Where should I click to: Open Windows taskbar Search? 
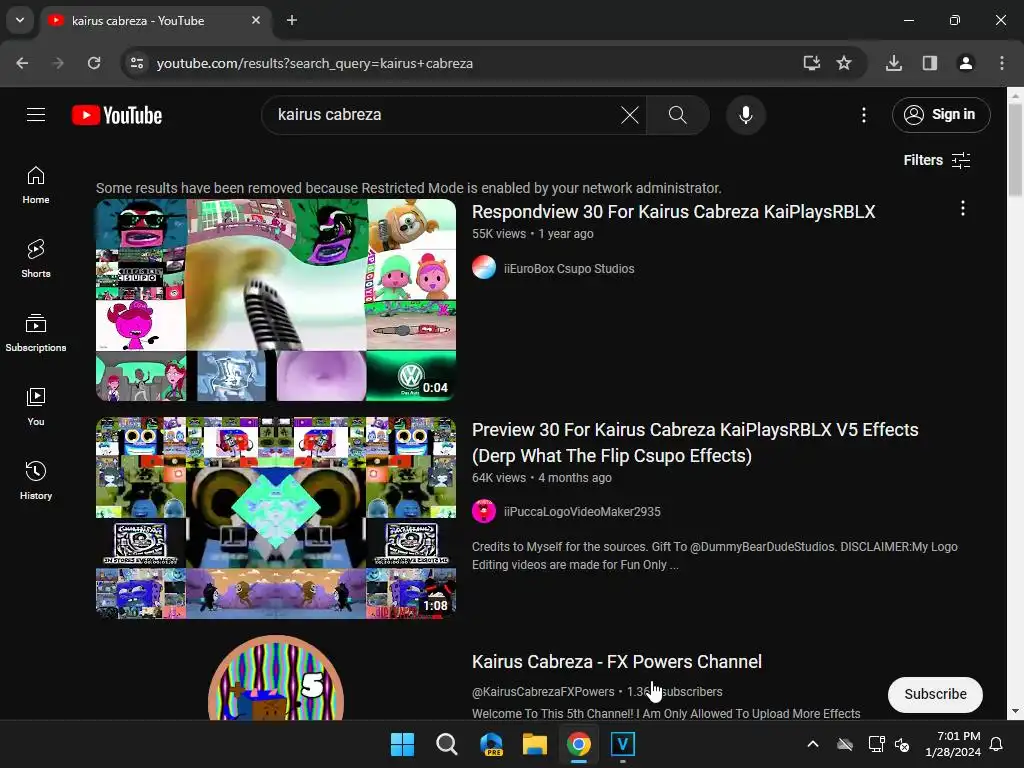tap(447, 744)
